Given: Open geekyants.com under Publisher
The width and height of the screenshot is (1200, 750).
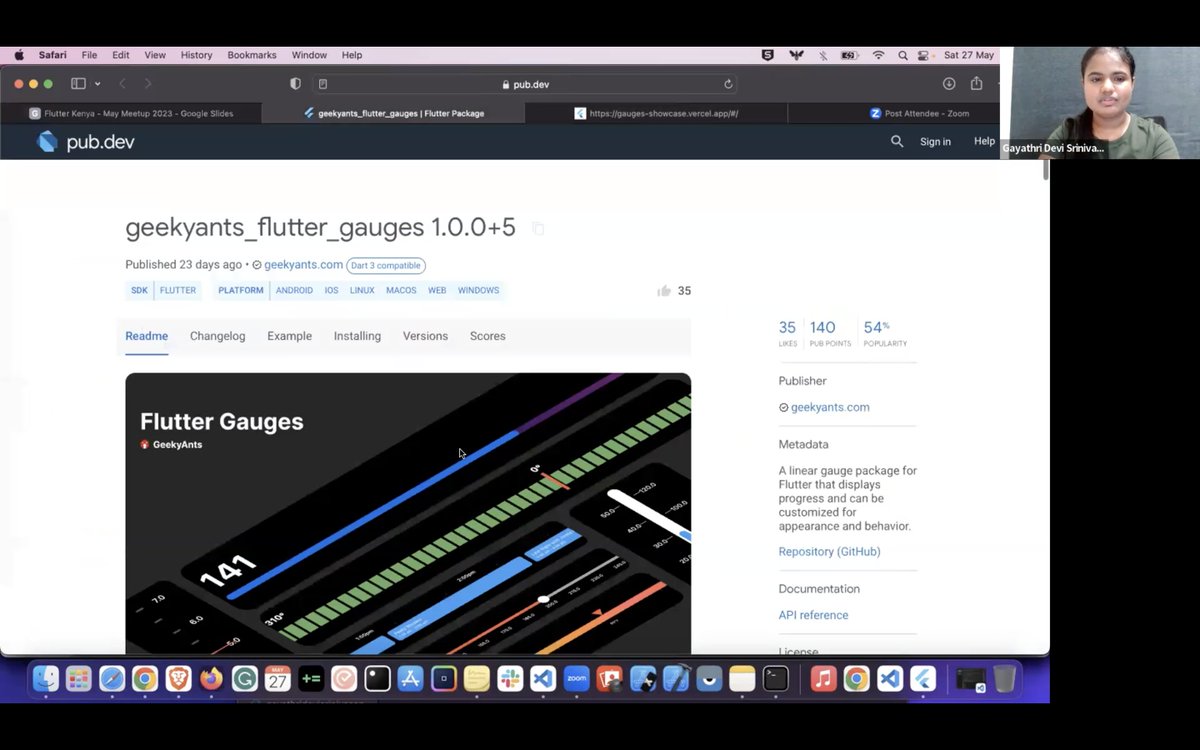Looking at the screenshot, I should (830, 407).
